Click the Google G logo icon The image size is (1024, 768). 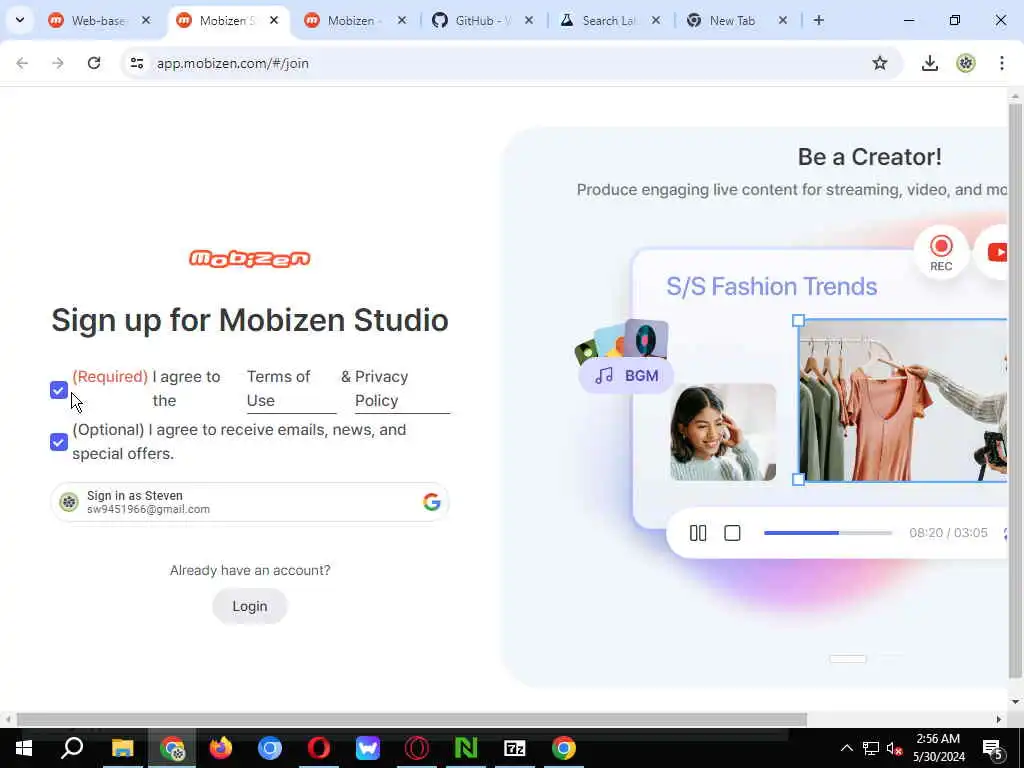coord(431,502)
